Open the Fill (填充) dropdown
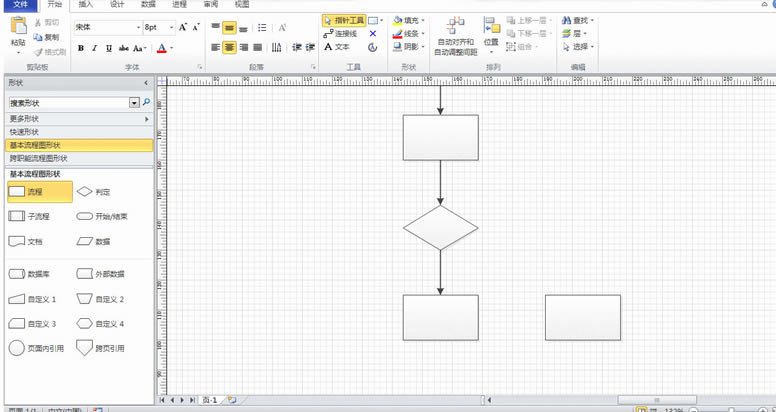Viewport: 776px width, 412px height. click(x=409, y=20)
